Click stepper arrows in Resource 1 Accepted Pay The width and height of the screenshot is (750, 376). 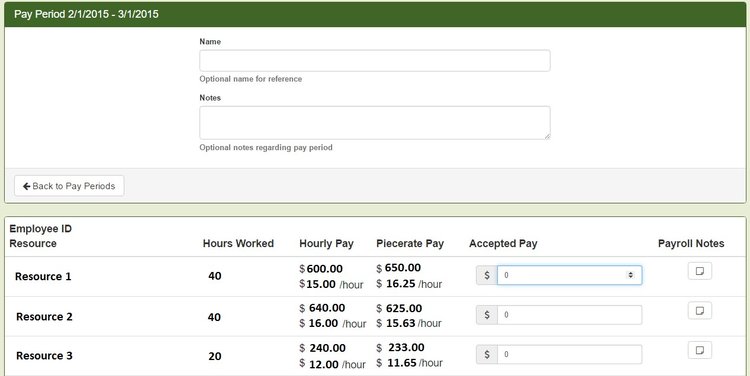pyautogui.click(x=630, y=275)
